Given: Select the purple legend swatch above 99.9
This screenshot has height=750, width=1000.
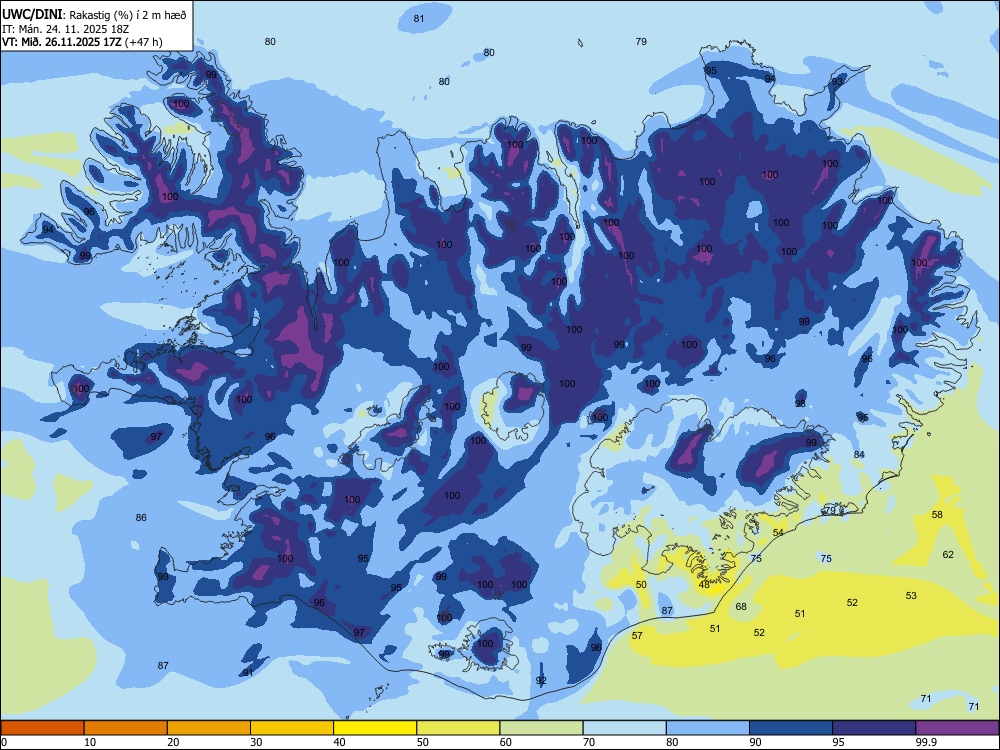Looking at the screenshot, I should pos(957,728).
